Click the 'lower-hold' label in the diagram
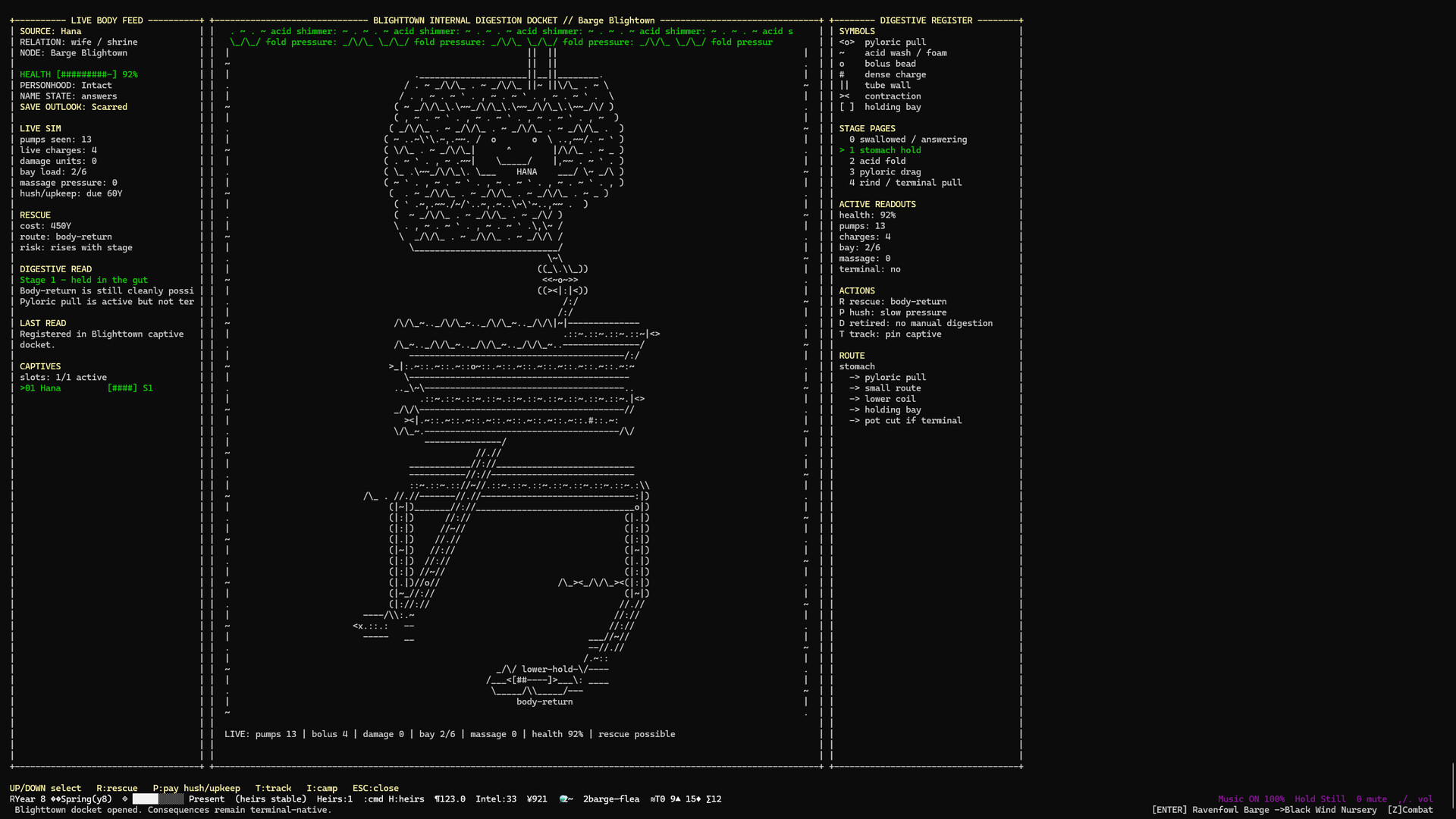 click(548, 669)
